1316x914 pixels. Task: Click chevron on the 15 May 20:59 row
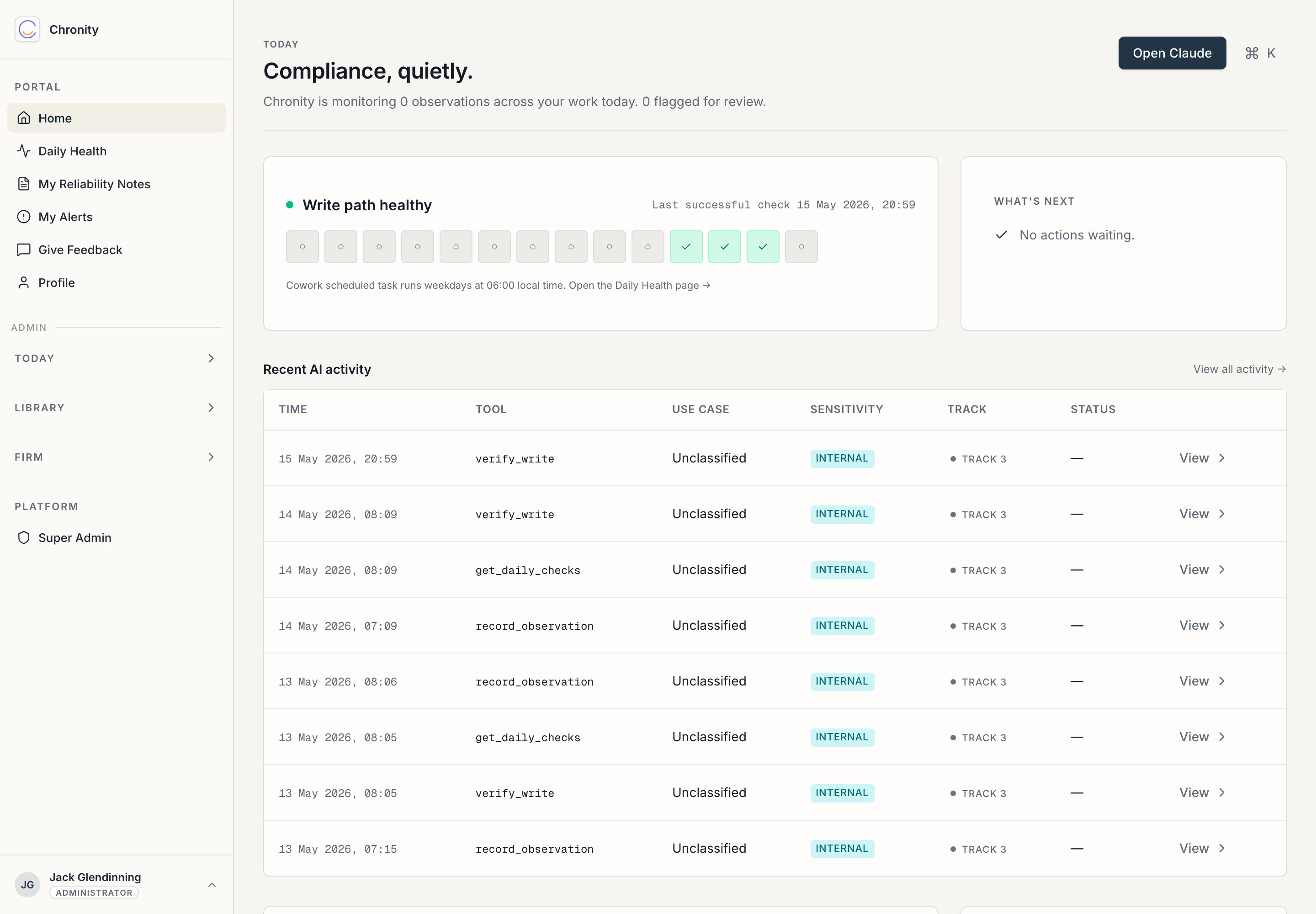pos(1222,458)
